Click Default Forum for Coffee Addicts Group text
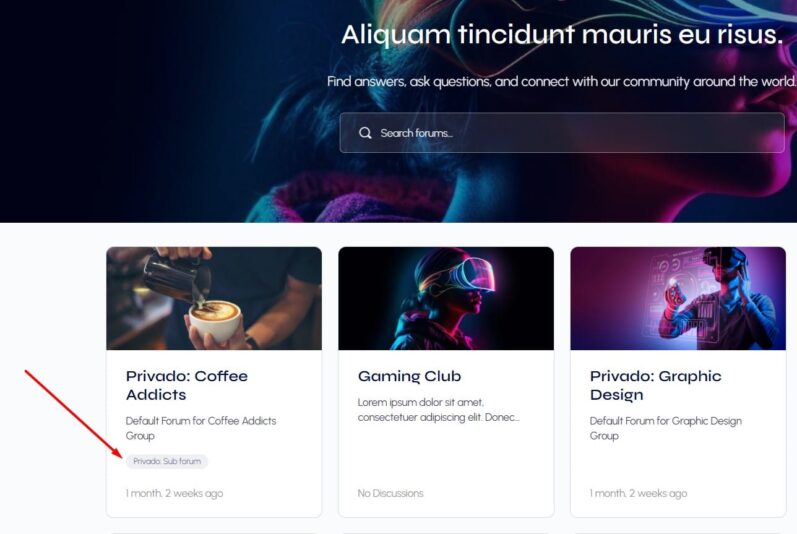797x534 pixels. tap(201, 428)
